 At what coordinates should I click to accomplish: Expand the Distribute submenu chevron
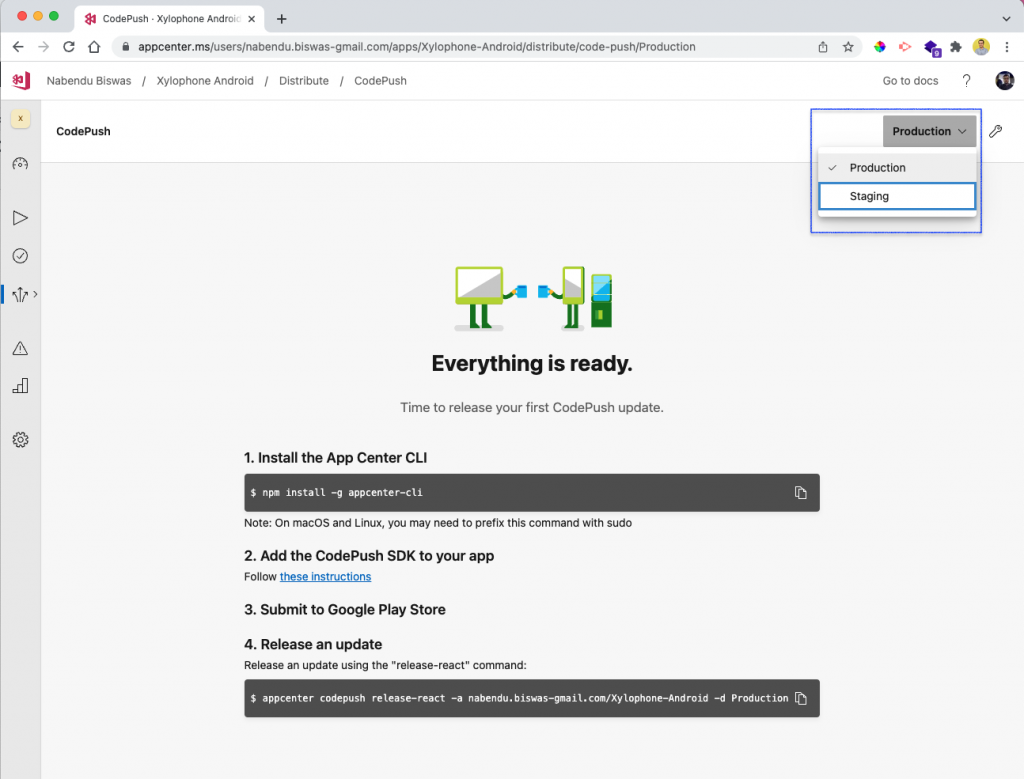pos(35,294)
